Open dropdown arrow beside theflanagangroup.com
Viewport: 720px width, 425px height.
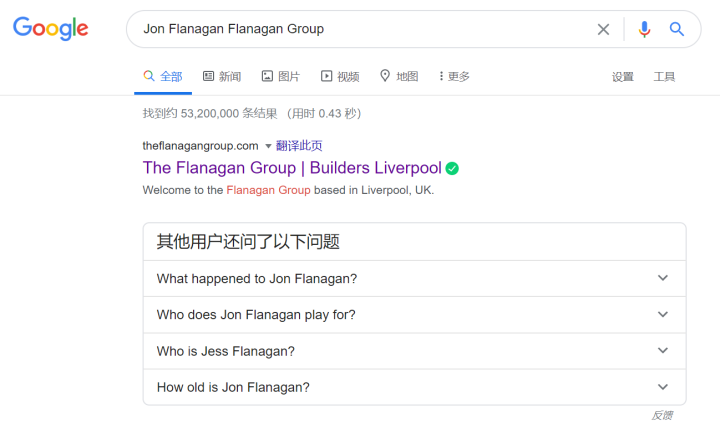point(268,146)
